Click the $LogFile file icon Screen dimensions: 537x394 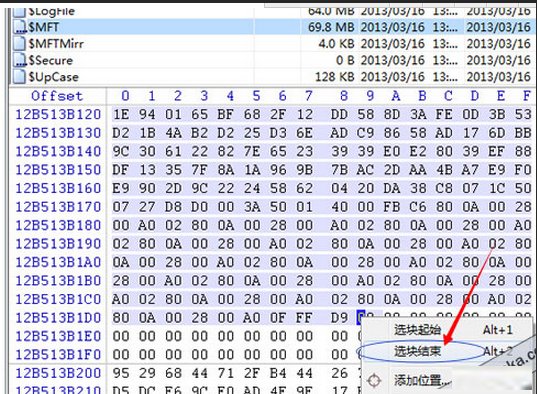point(20,12)
